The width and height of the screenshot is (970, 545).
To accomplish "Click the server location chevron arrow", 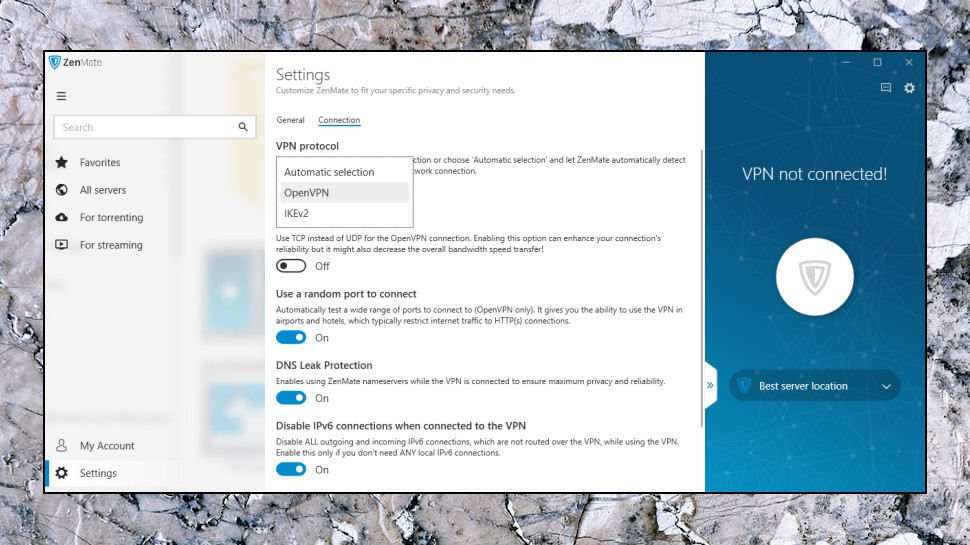I will coord(886,387).
